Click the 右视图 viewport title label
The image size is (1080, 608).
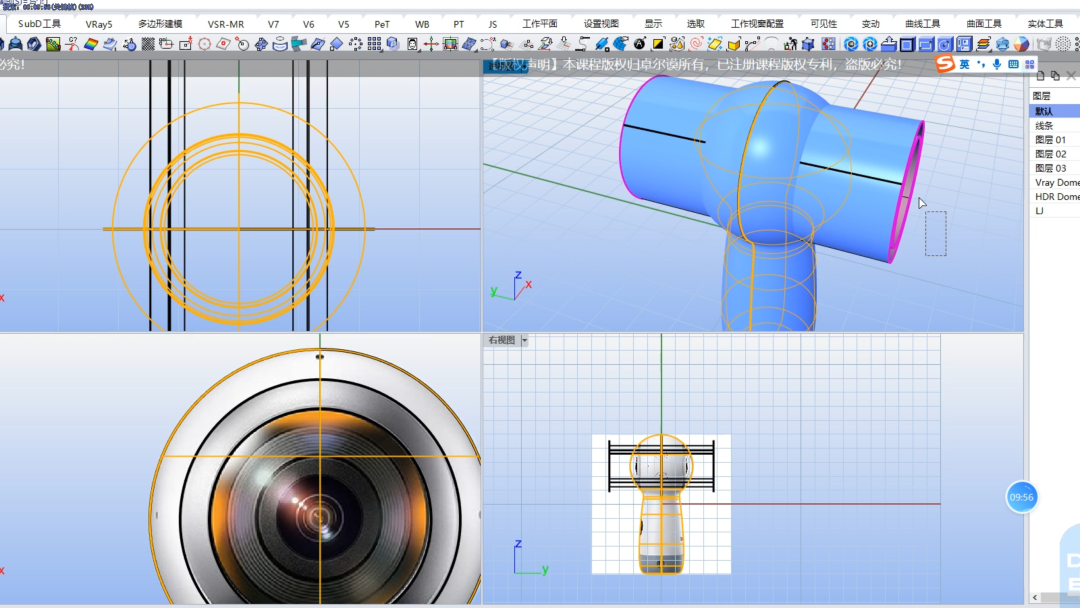[501, 340]
